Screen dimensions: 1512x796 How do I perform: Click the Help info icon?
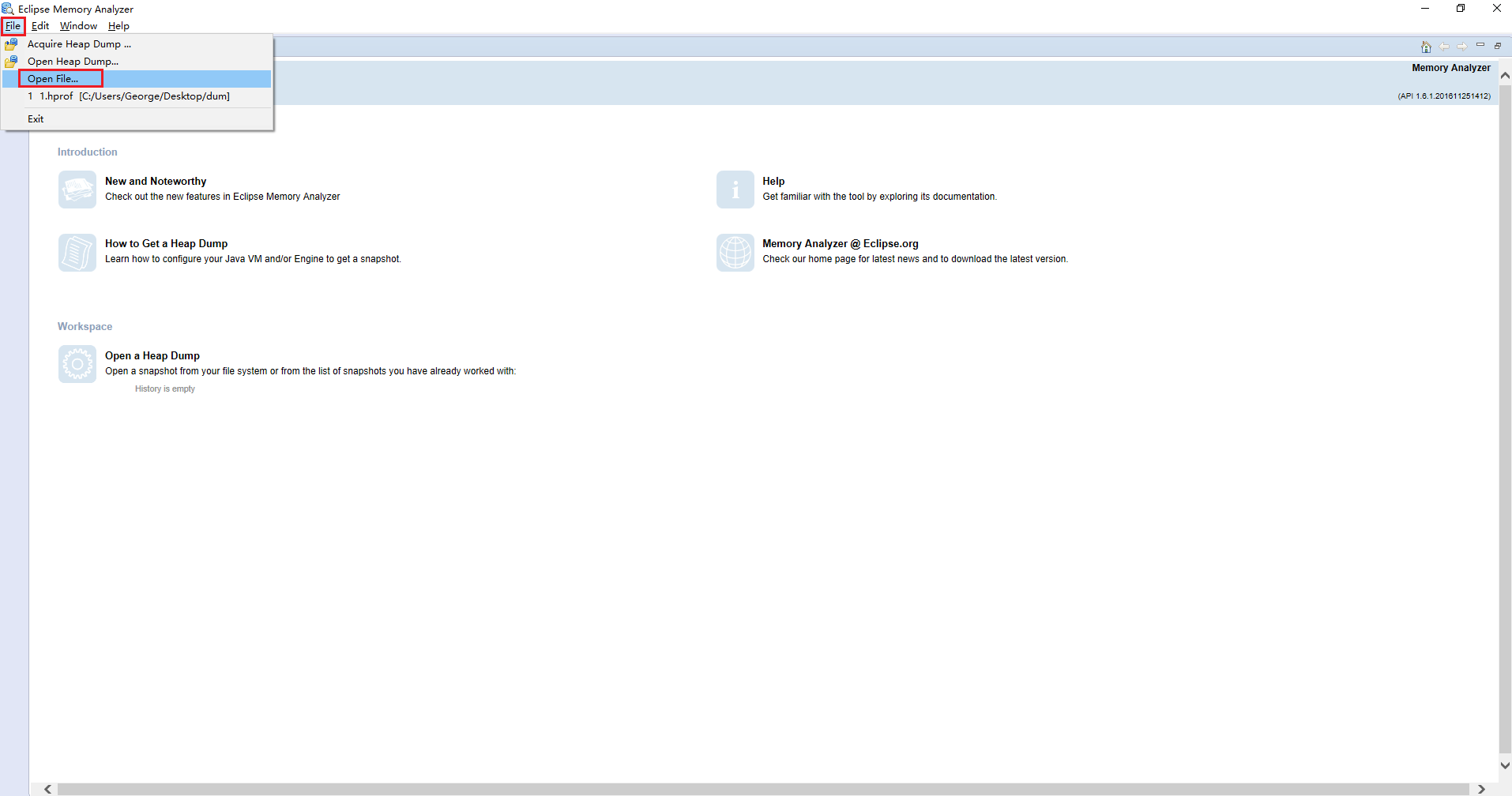pos(735,190)
